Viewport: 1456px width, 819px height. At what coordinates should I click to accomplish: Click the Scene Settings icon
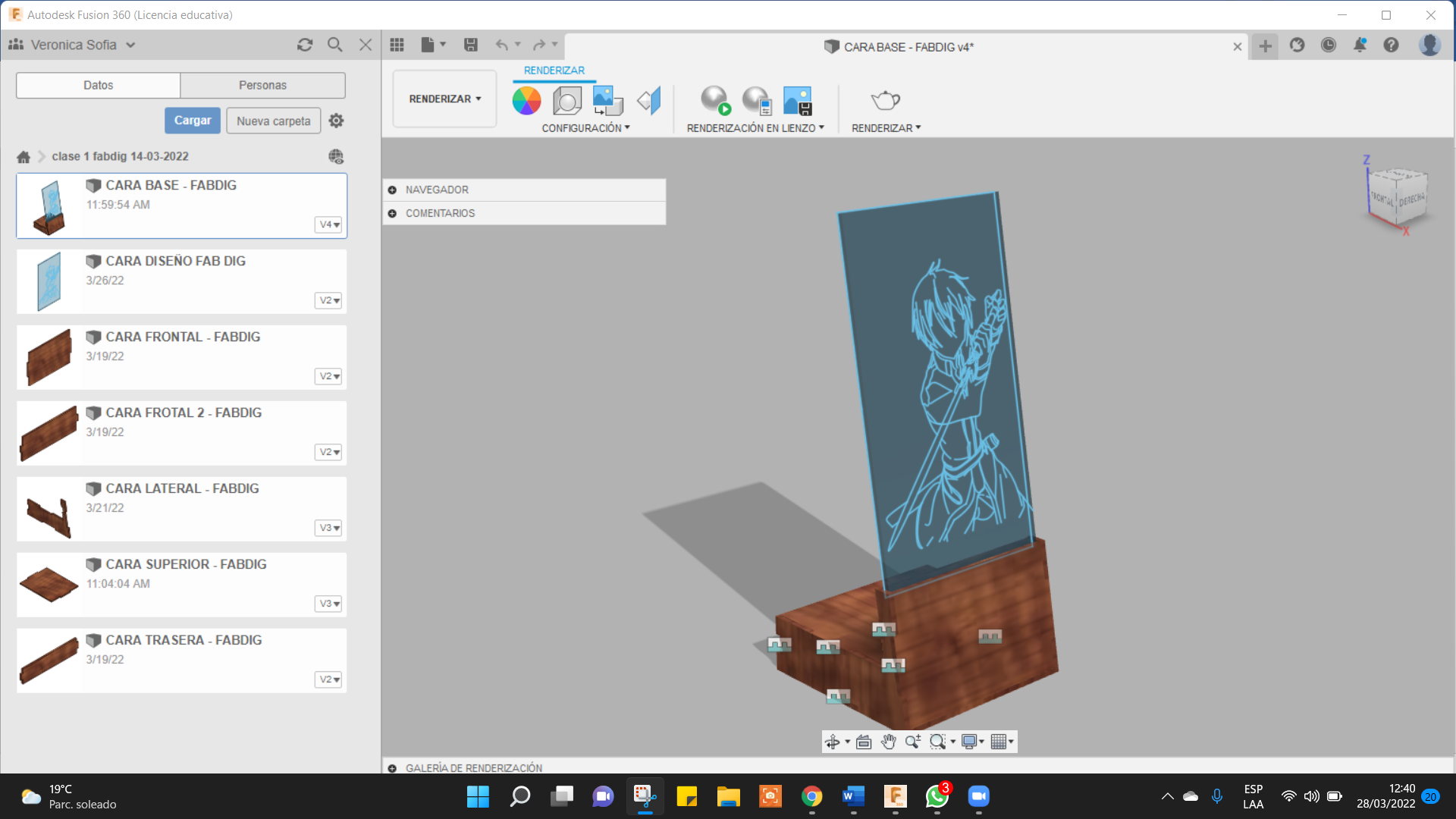point(567,100)
